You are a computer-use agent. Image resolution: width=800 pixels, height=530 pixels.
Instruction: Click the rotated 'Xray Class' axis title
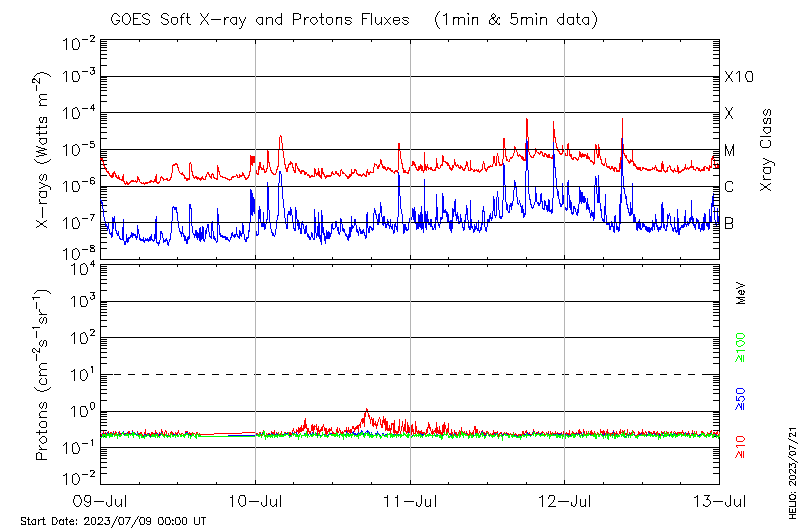click(x=766, y=150)
